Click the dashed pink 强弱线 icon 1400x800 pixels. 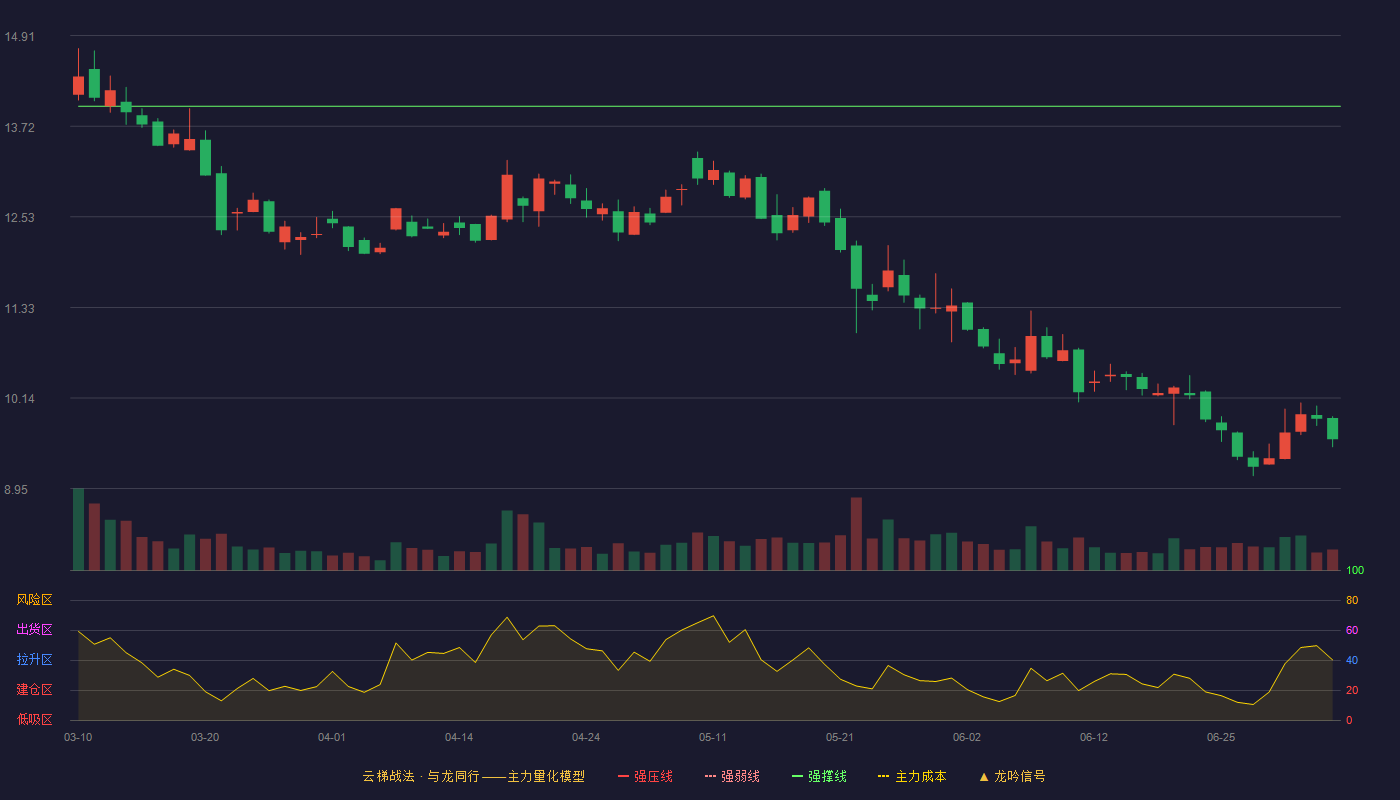coord(710,776)
